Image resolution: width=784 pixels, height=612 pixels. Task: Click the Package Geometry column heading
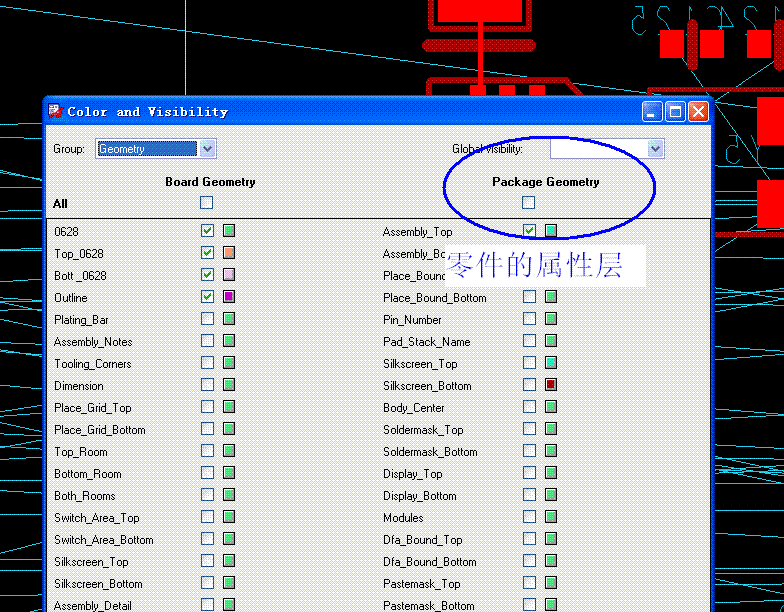coord(546,182)
